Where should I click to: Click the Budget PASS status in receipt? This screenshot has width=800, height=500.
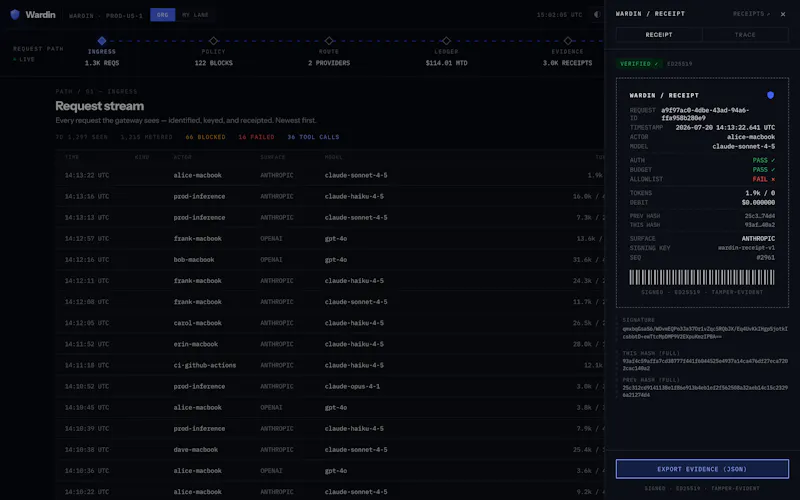(x=763, y=169)
